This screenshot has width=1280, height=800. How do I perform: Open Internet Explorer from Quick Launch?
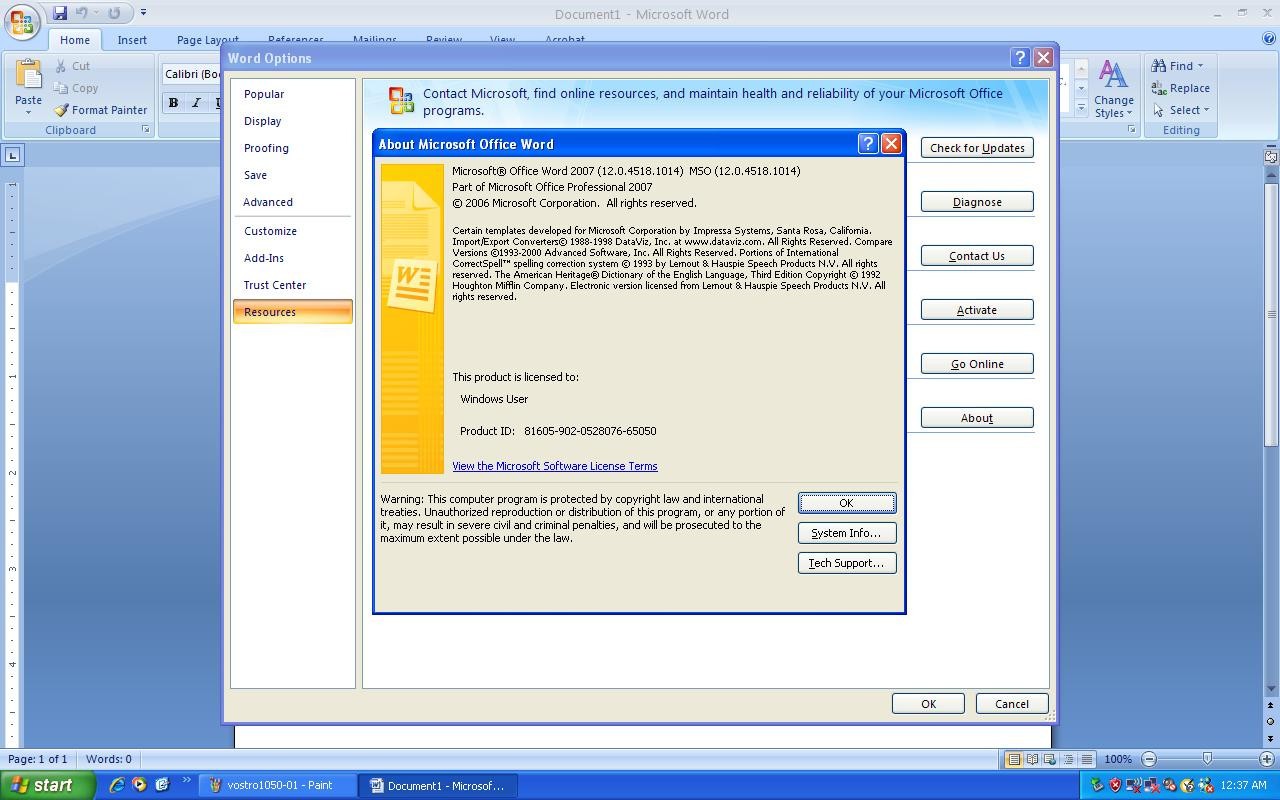coord(117,785)
